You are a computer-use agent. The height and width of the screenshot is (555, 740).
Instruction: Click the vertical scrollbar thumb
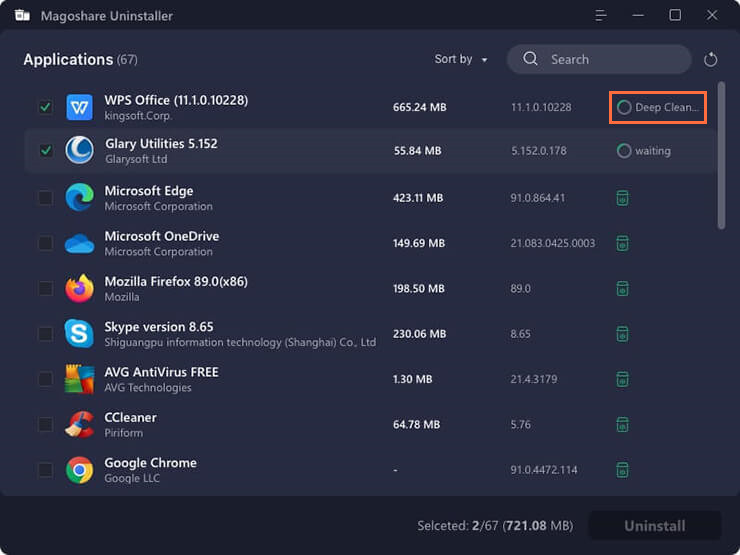coord(721,155)
